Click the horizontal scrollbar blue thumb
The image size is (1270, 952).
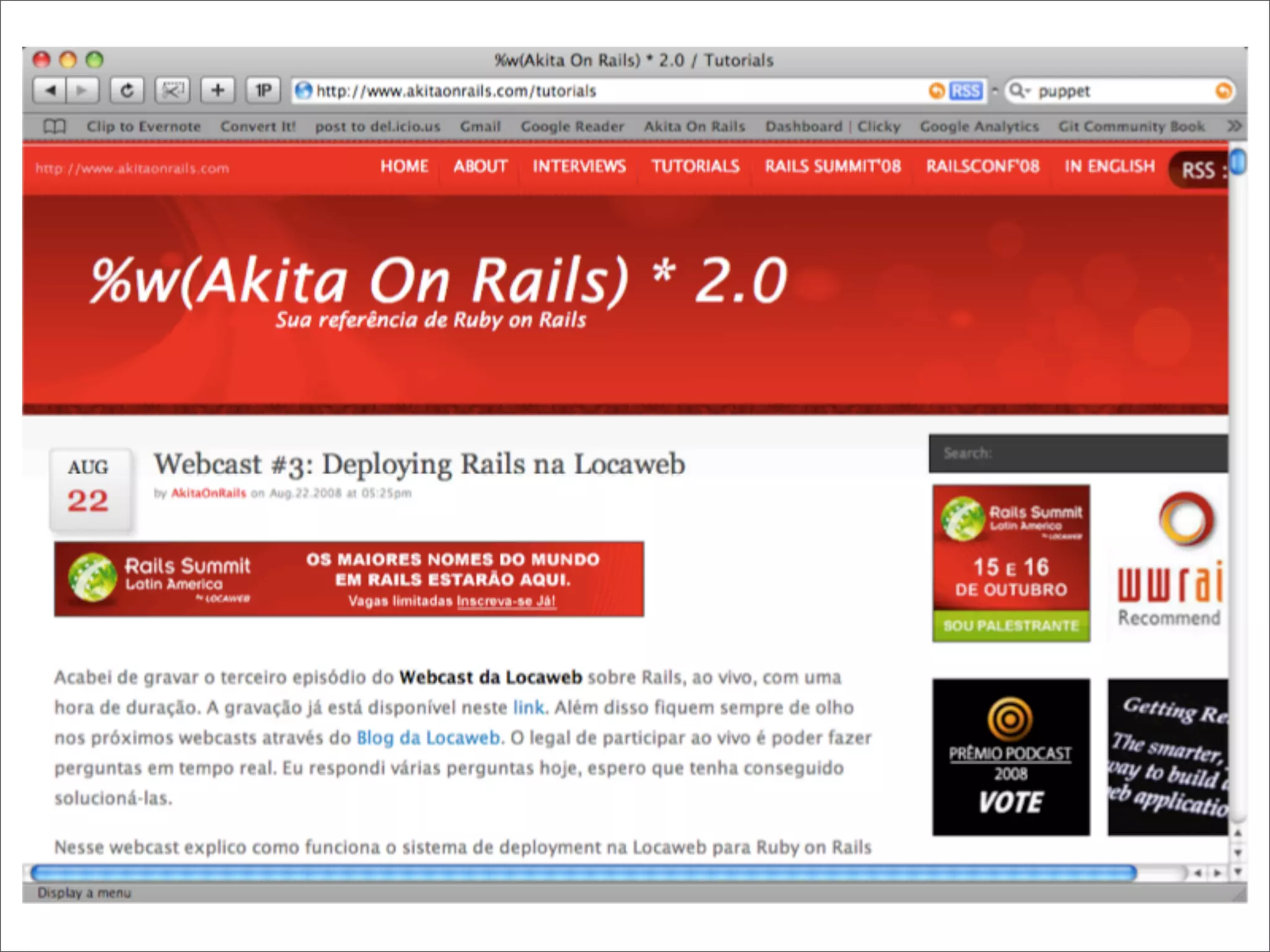pyautogui.click(x=583, y=873)
